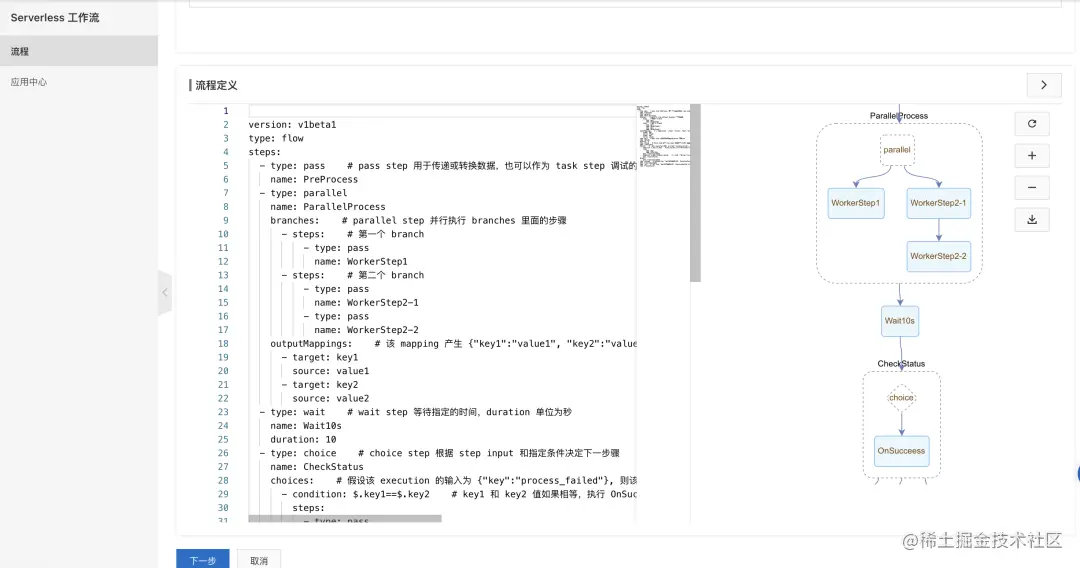Click the 'source: value1' code line
The height and width of the screenshot is (568, 1080).
[x=331, y=371]
